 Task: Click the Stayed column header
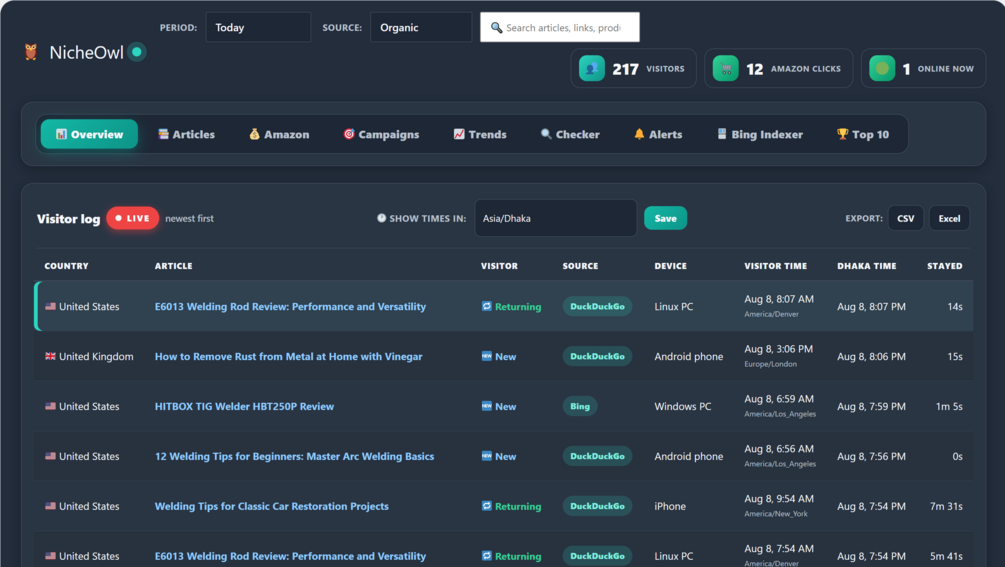click(945, 266)
